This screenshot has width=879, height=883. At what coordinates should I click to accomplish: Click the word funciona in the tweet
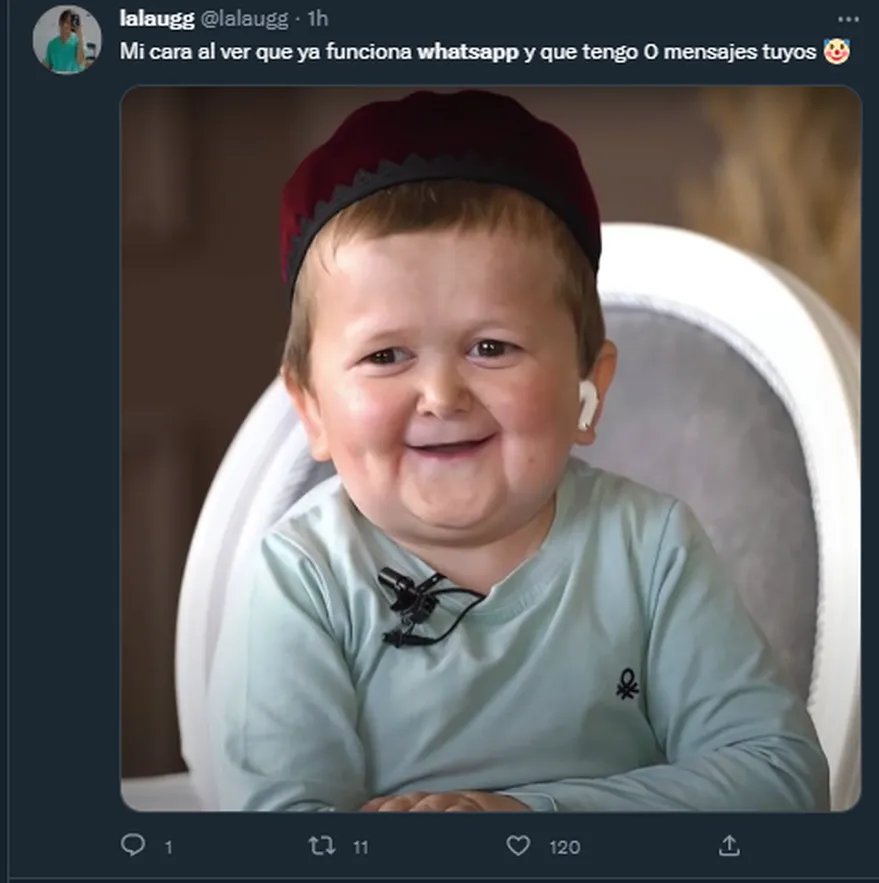tap(369, 52)
